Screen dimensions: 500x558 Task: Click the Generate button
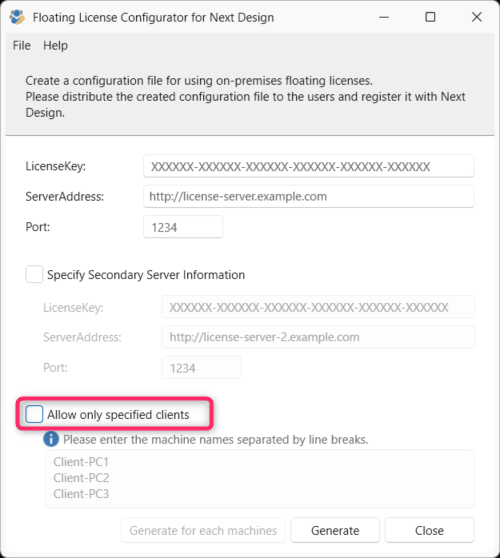(335, 530)
